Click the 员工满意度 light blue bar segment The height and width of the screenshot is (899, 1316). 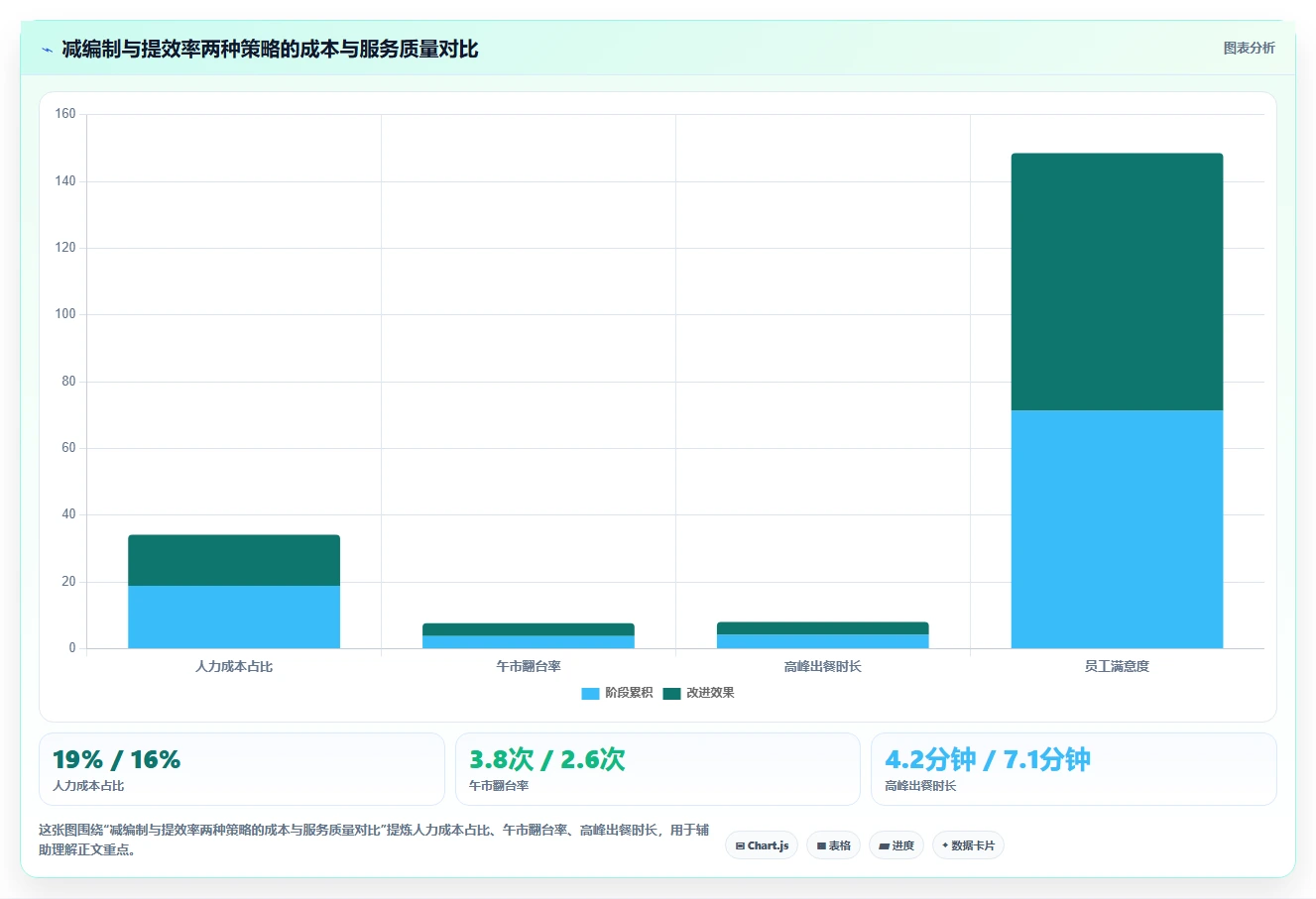tap(1117, 529)
